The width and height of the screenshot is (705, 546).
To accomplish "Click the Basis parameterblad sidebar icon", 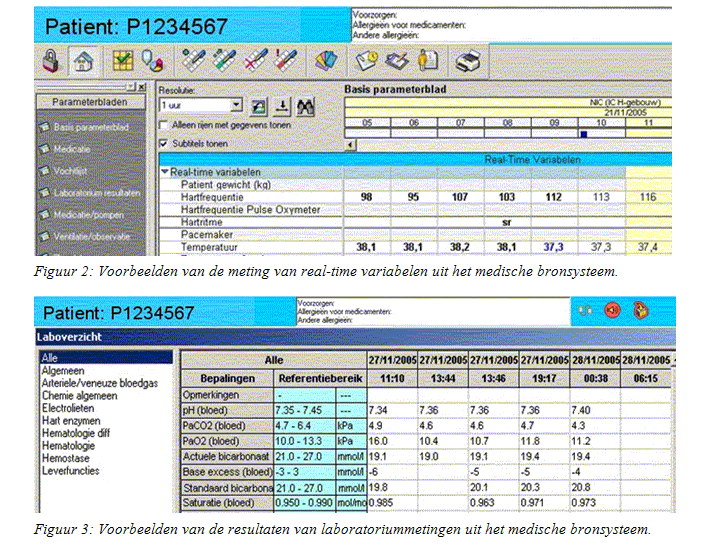I will pyautogui.click(x=44, y=127).
